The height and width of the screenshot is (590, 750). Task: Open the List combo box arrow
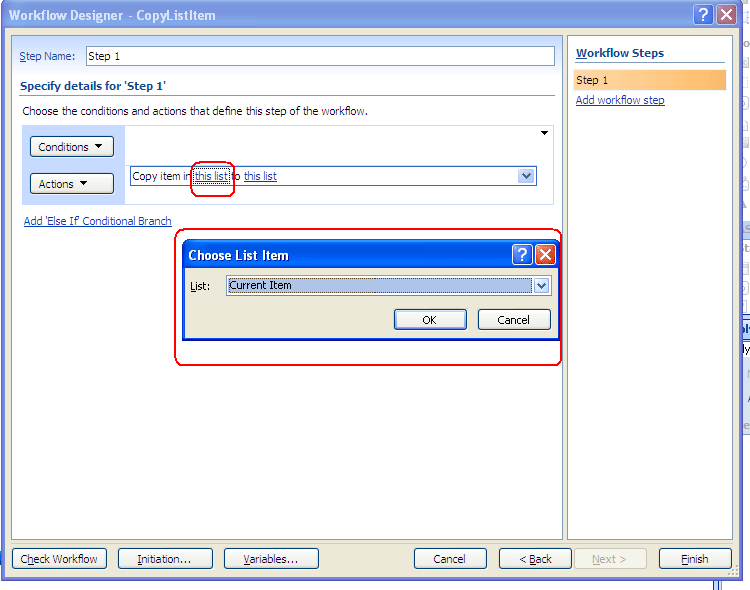(541, 286)
